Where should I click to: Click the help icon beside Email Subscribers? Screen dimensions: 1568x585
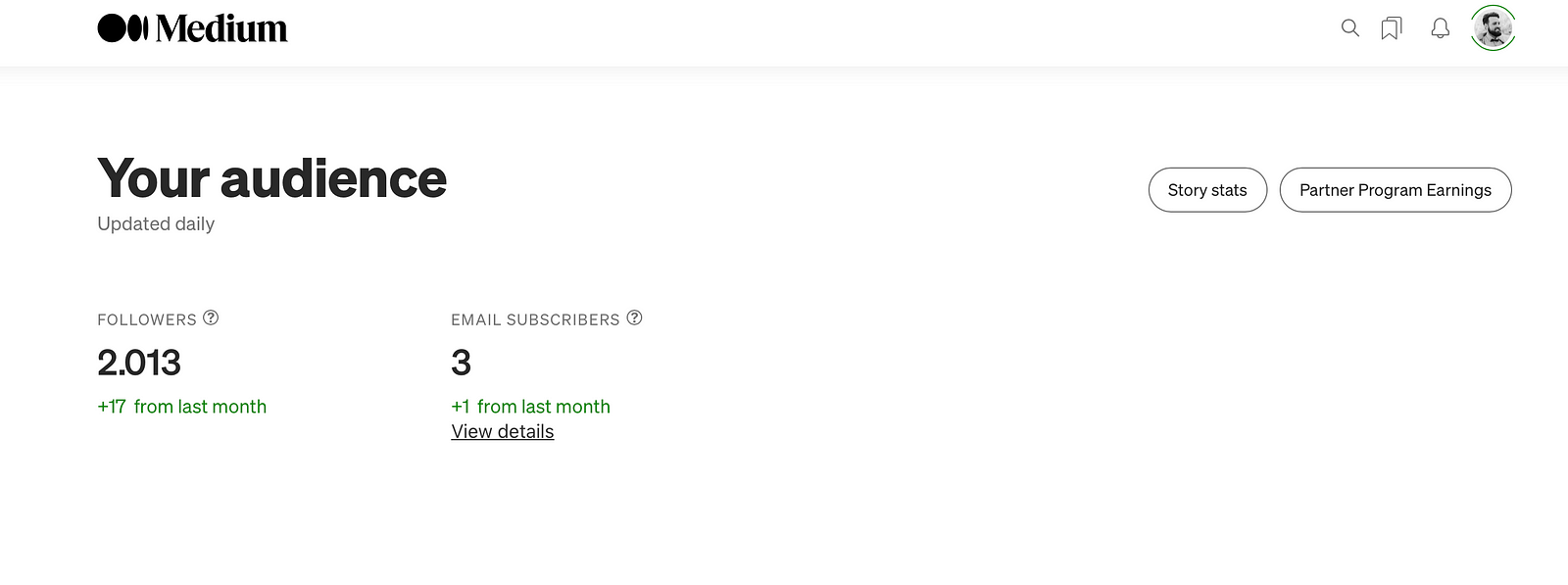634,318
